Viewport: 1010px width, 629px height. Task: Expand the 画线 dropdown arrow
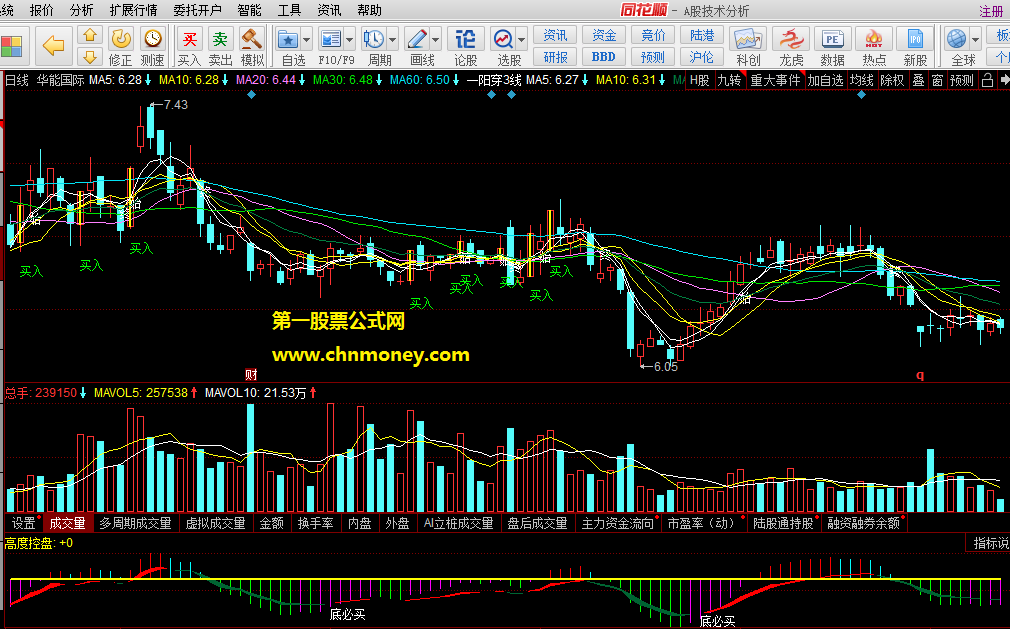click(x=435, y=40)
